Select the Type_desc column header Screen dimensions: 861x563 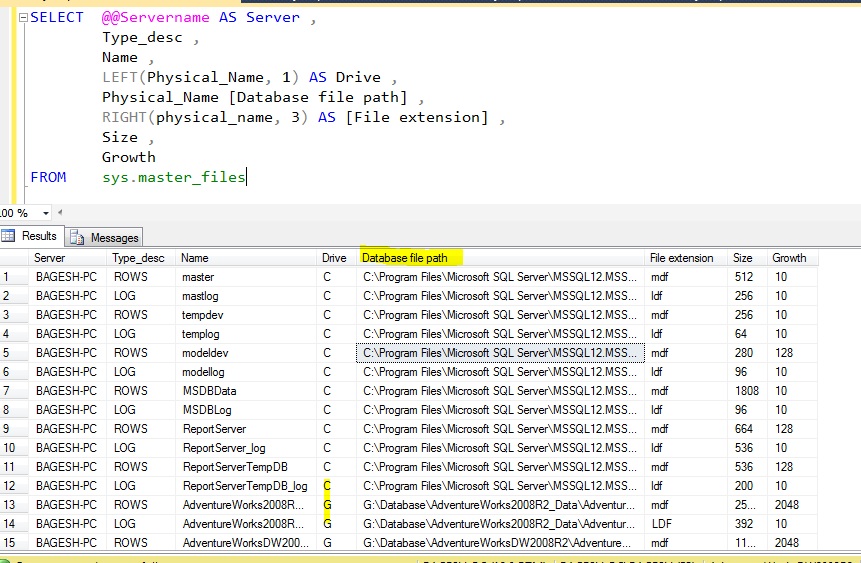point(141,258)
